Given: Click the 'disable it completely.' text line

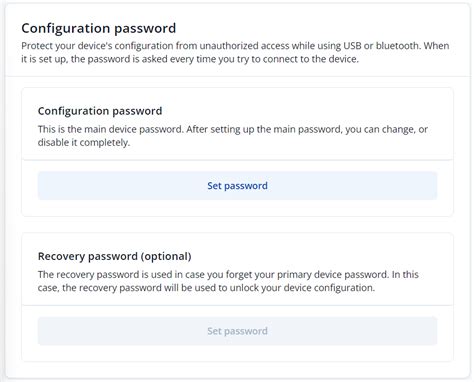Looking at the screenshot, I should (84, 142).
